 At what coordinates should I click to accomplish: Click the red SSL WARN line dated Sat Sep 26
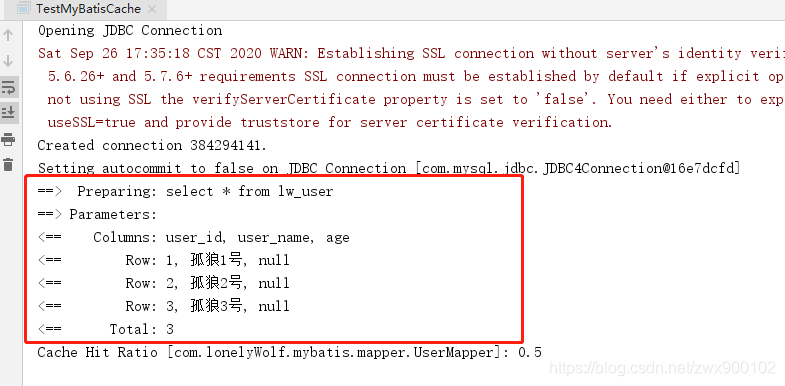[412, 54]
